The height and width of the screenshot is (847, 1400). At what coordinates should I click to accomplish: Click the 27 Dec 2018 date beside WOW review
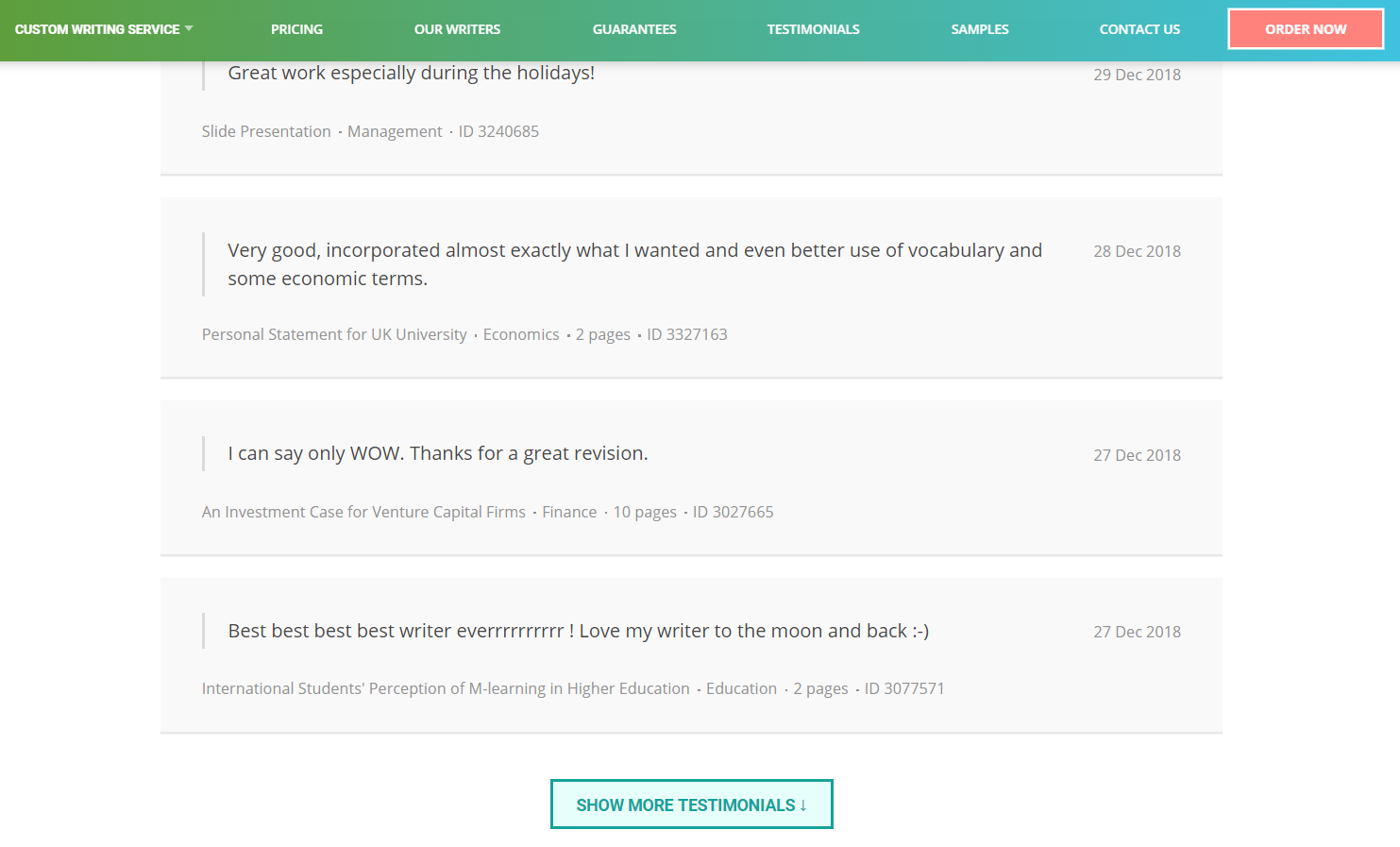coord(1137,455)
